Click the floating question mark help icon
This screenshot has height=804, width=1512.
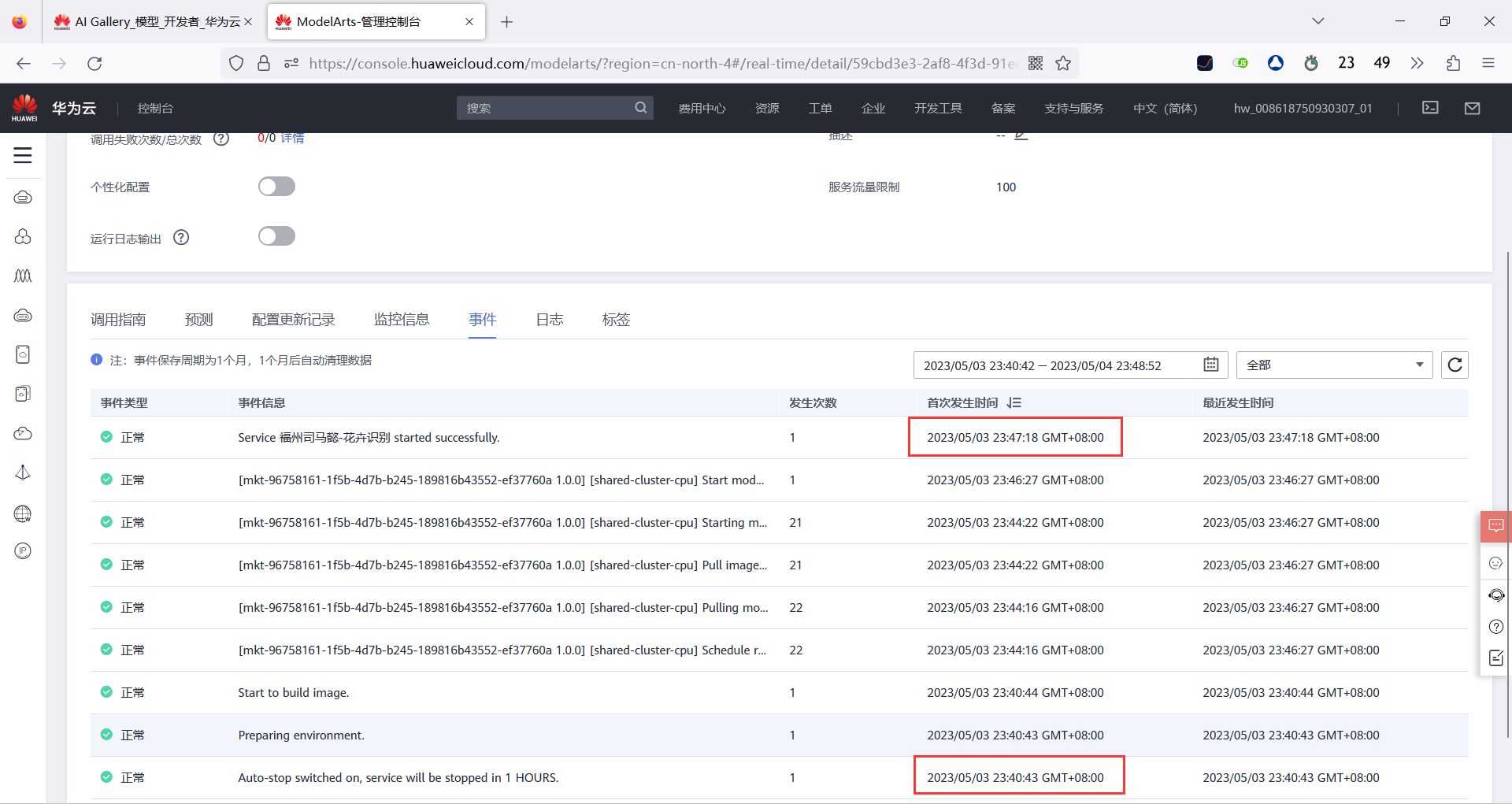pyautogui.click(x=1496, y=627)
